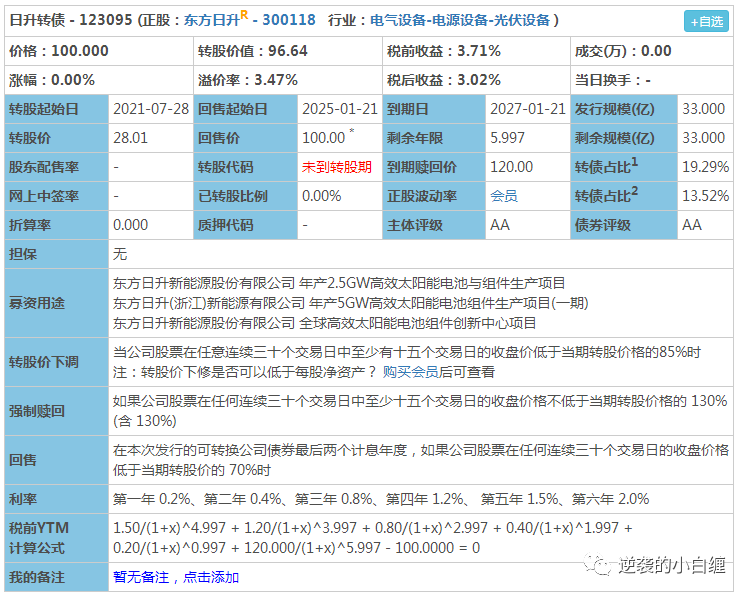The height and width of the screenshot is (597, 749).
Task: Click the +自选 button
Action: (706, 21)
